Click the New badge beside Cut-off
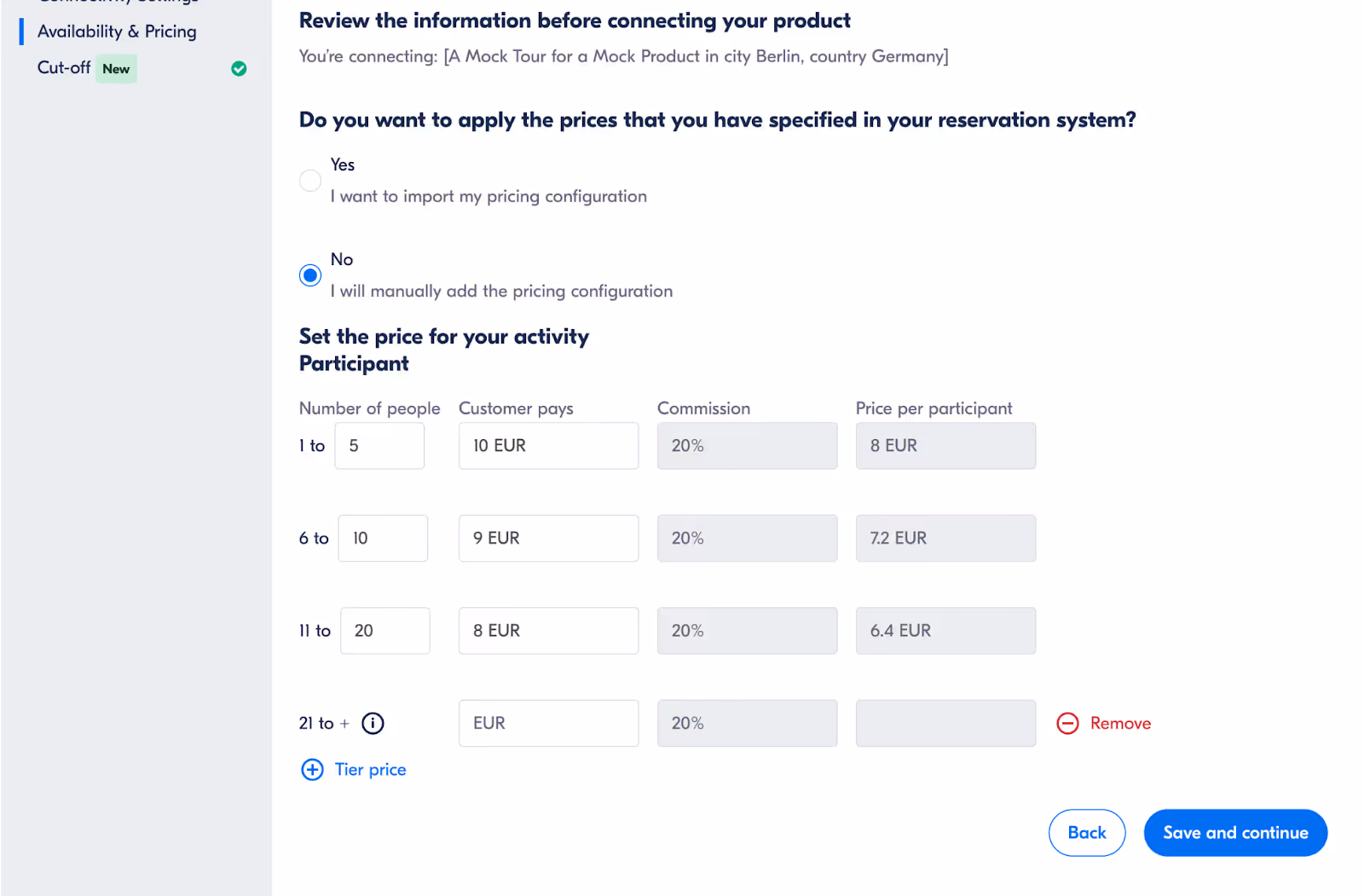Image resolution: width=1364 pixels, height=896 pixels. click(x=116, y=69)
